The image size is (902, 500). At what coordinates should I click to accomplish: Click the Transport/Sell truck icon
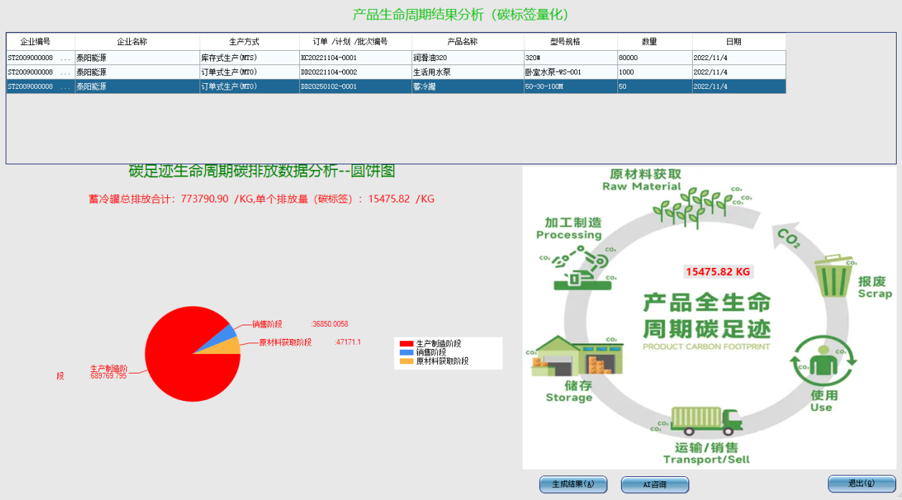706,421
